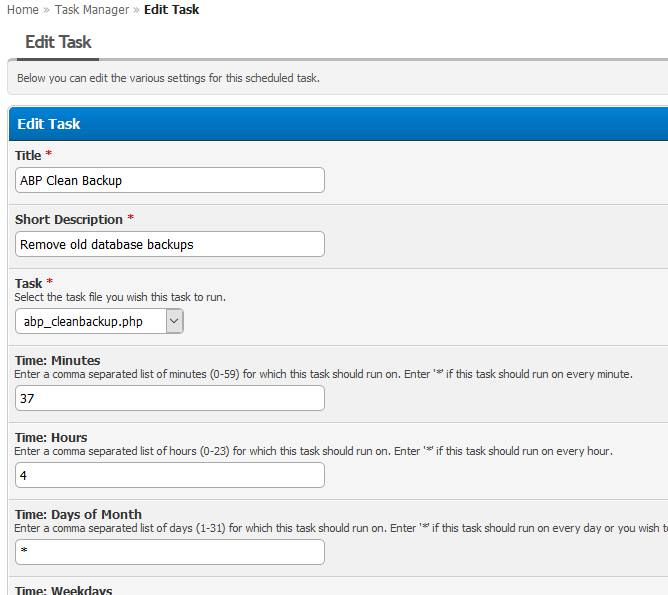Click the Time: Minutes label

pyautogui.click(x=57, y=360)
